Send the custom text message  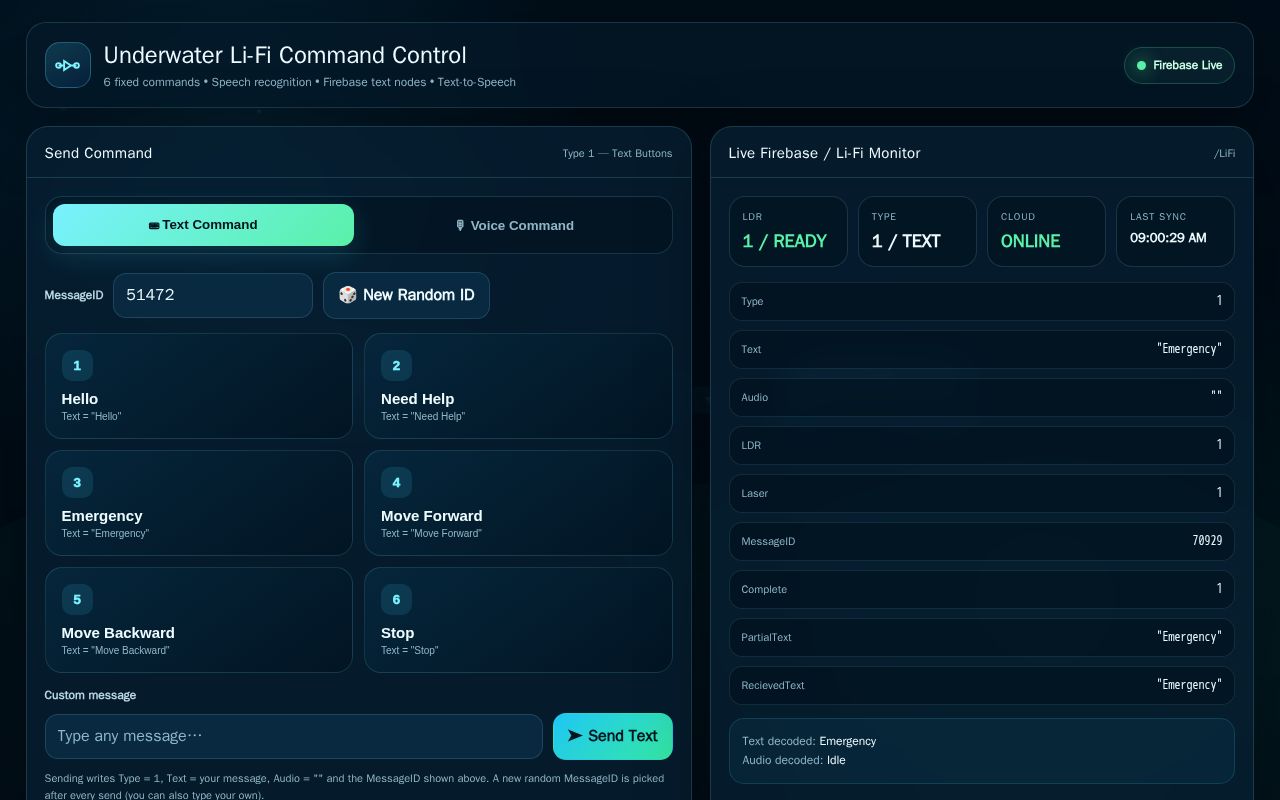[613, 736]
